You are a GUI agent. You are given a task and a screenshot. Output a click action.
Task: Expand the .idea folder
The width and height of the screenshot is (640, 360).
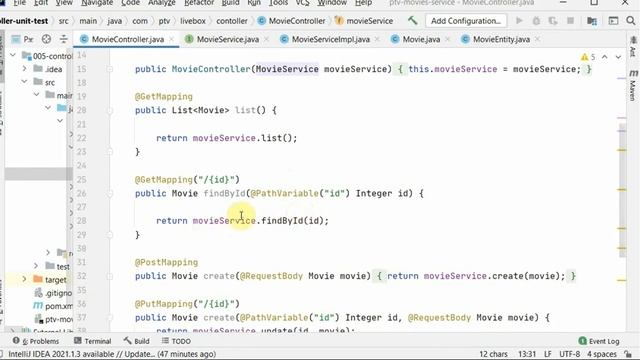tap(24, 69)
